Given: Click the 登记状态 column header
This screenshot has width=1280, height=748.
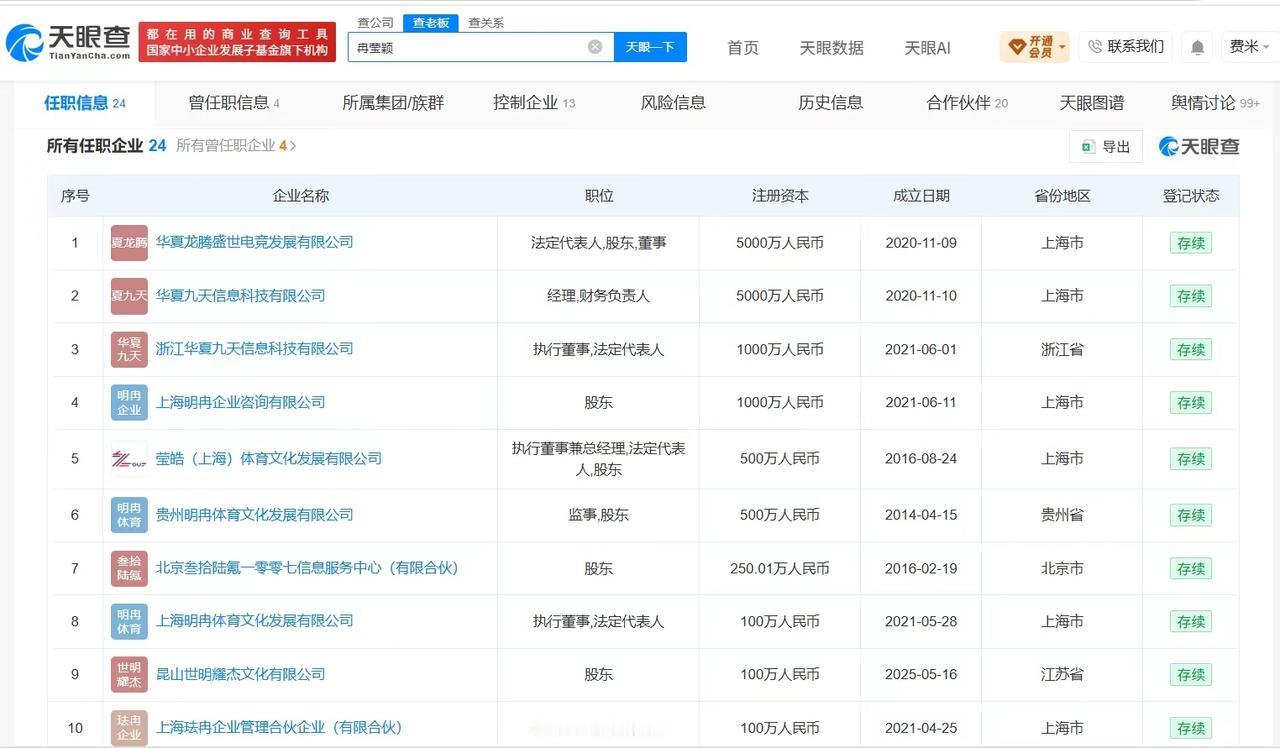Looking at the screenshot, I should (x=1191, y=196).
